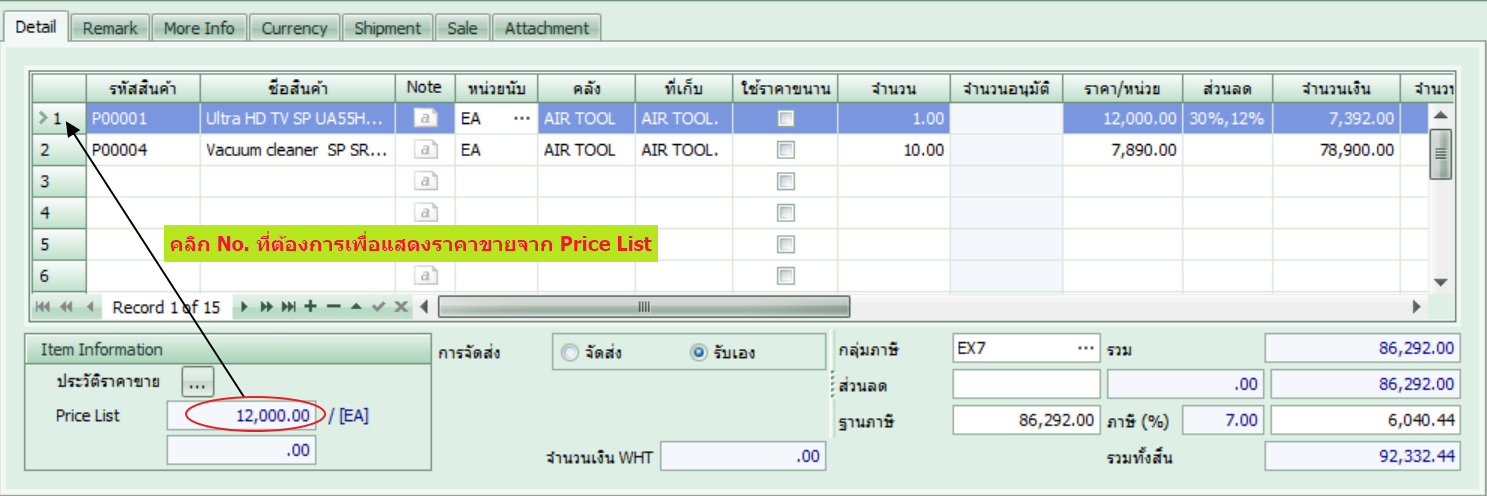Click the ส่วนลด discount input field
The width and height of the screenshot is (1487, 496).
pyautogui.click(x=1026, y=385)
